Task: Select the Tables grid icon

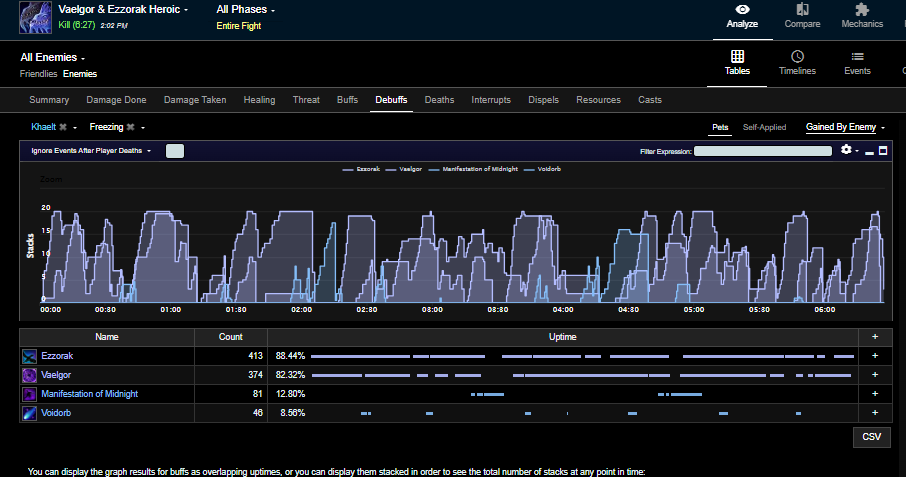Action: point(737,56)
